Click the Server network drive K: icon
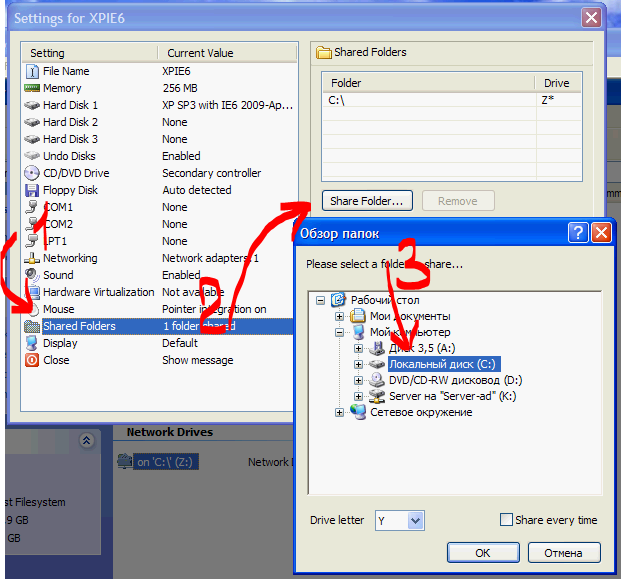Image resolution: width=621 pixels, height=579 pixels. tap(377, 396)
